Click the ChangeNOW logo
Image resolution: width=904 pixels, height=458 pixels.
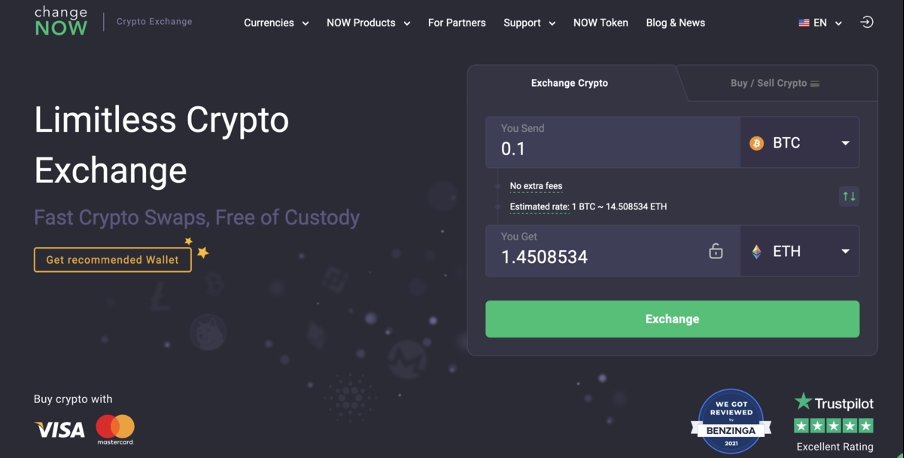pos(61,21)
